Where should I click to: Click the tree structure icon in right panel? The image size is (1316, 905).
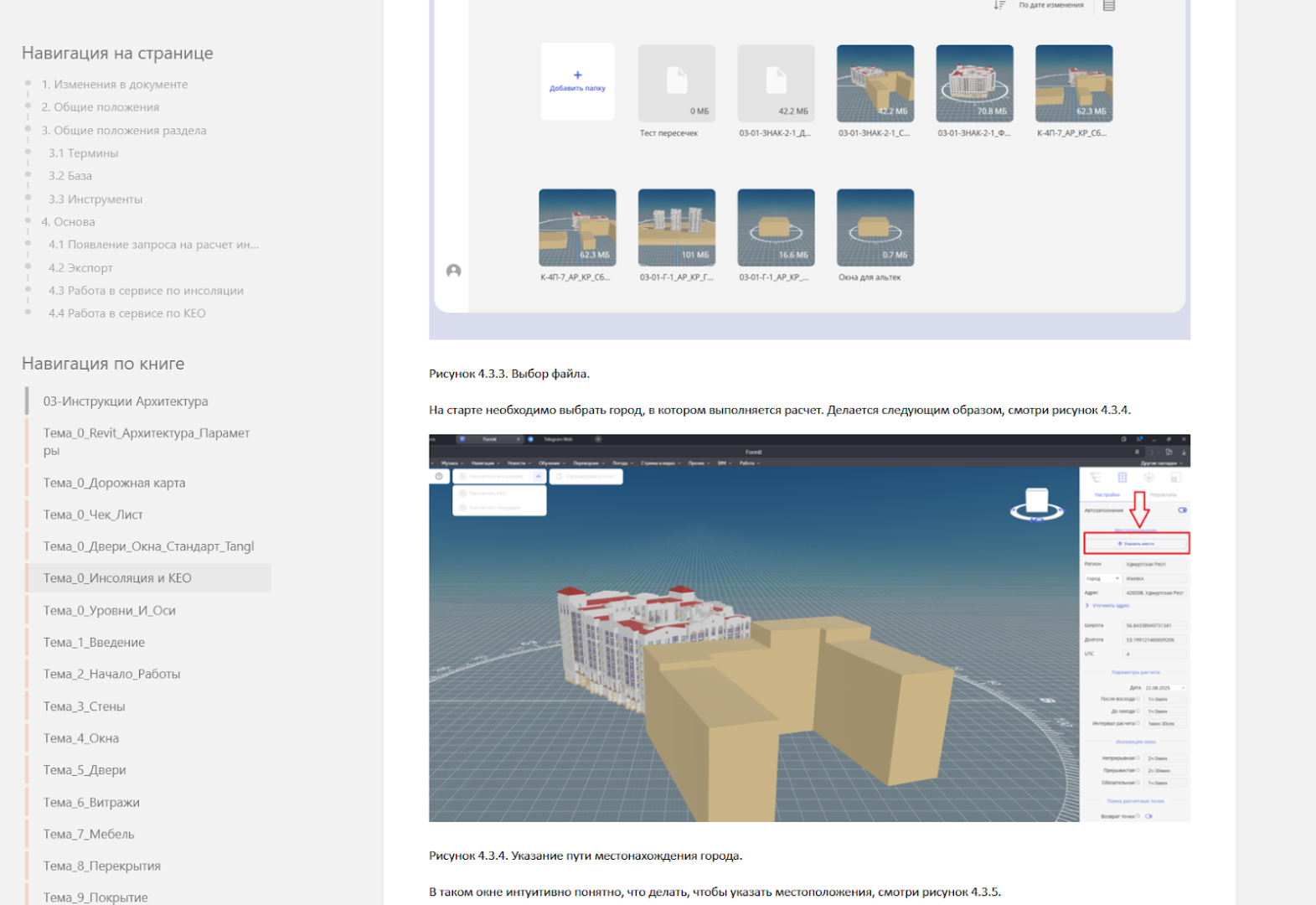coord(1095,478)
